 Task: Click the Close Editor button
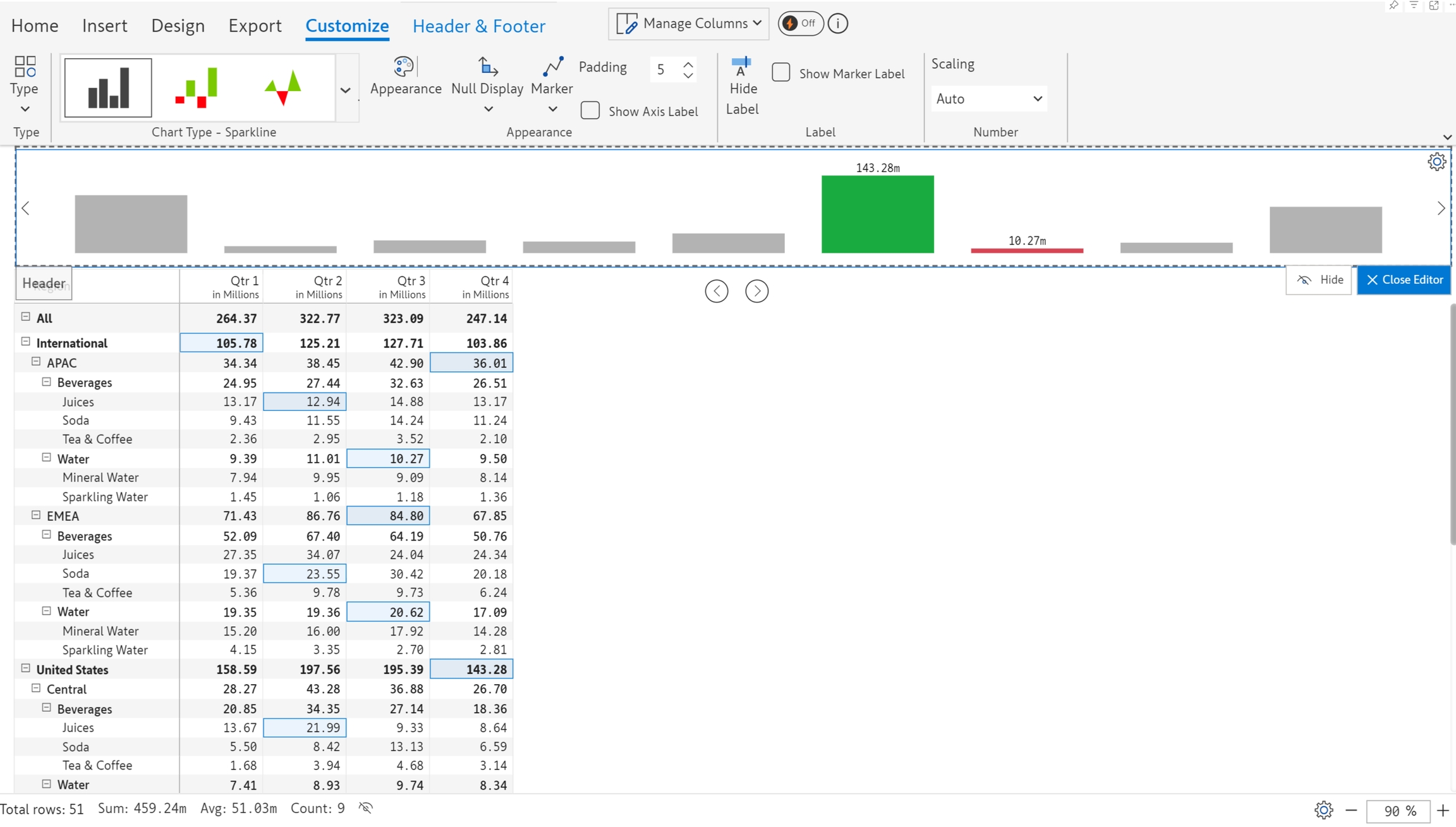tap(1404, 280)
